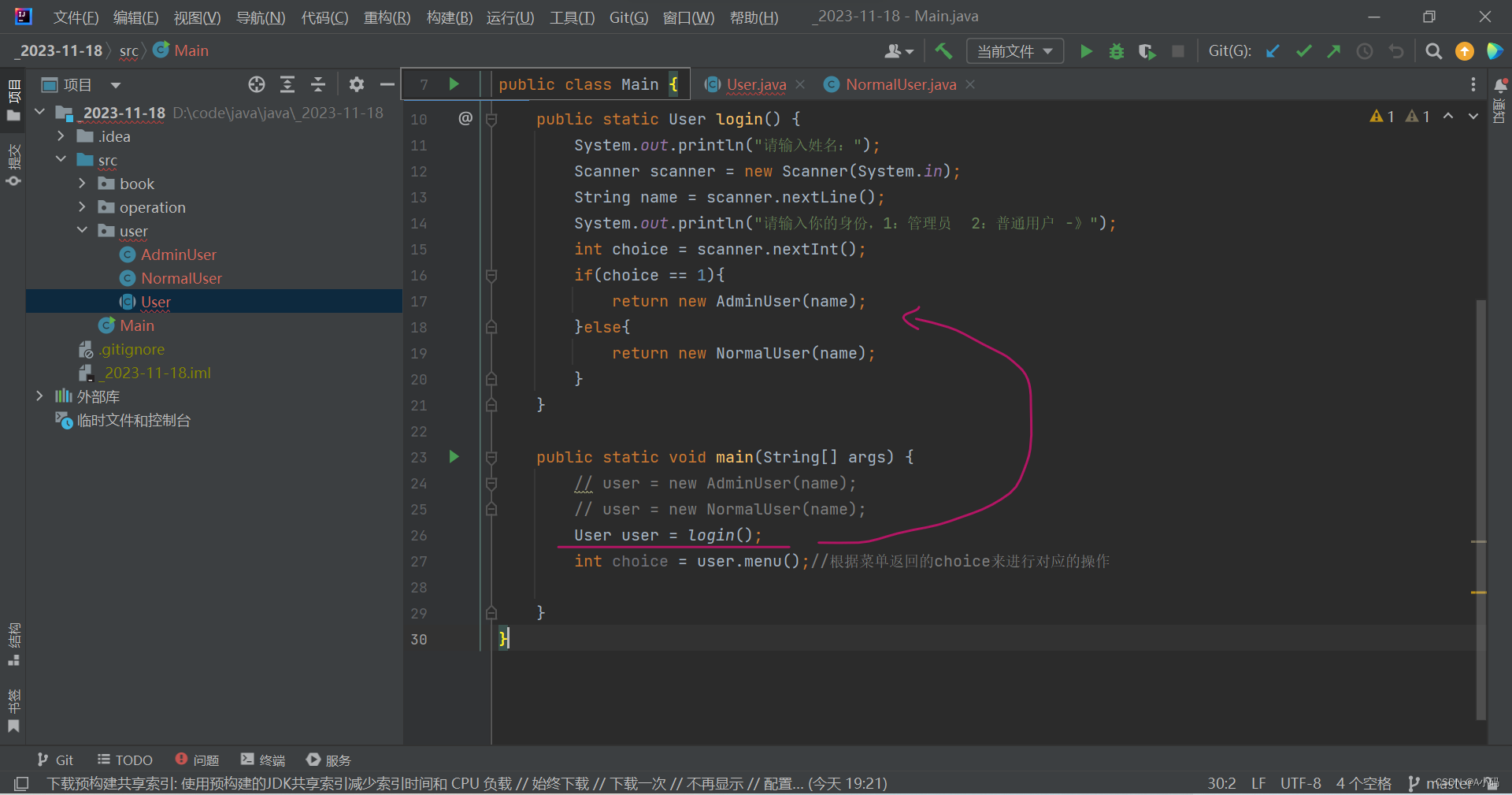Click the orange IDE update icon
The width and height of the screenshot is (1512, 795).
click(1465, 51)
